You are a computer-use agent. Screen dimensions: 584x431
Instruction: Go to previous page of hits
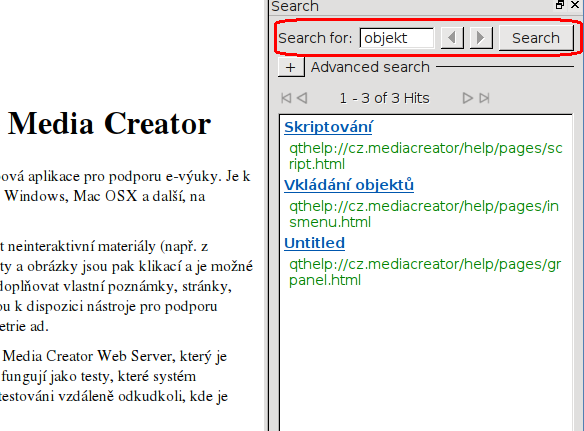302,98
